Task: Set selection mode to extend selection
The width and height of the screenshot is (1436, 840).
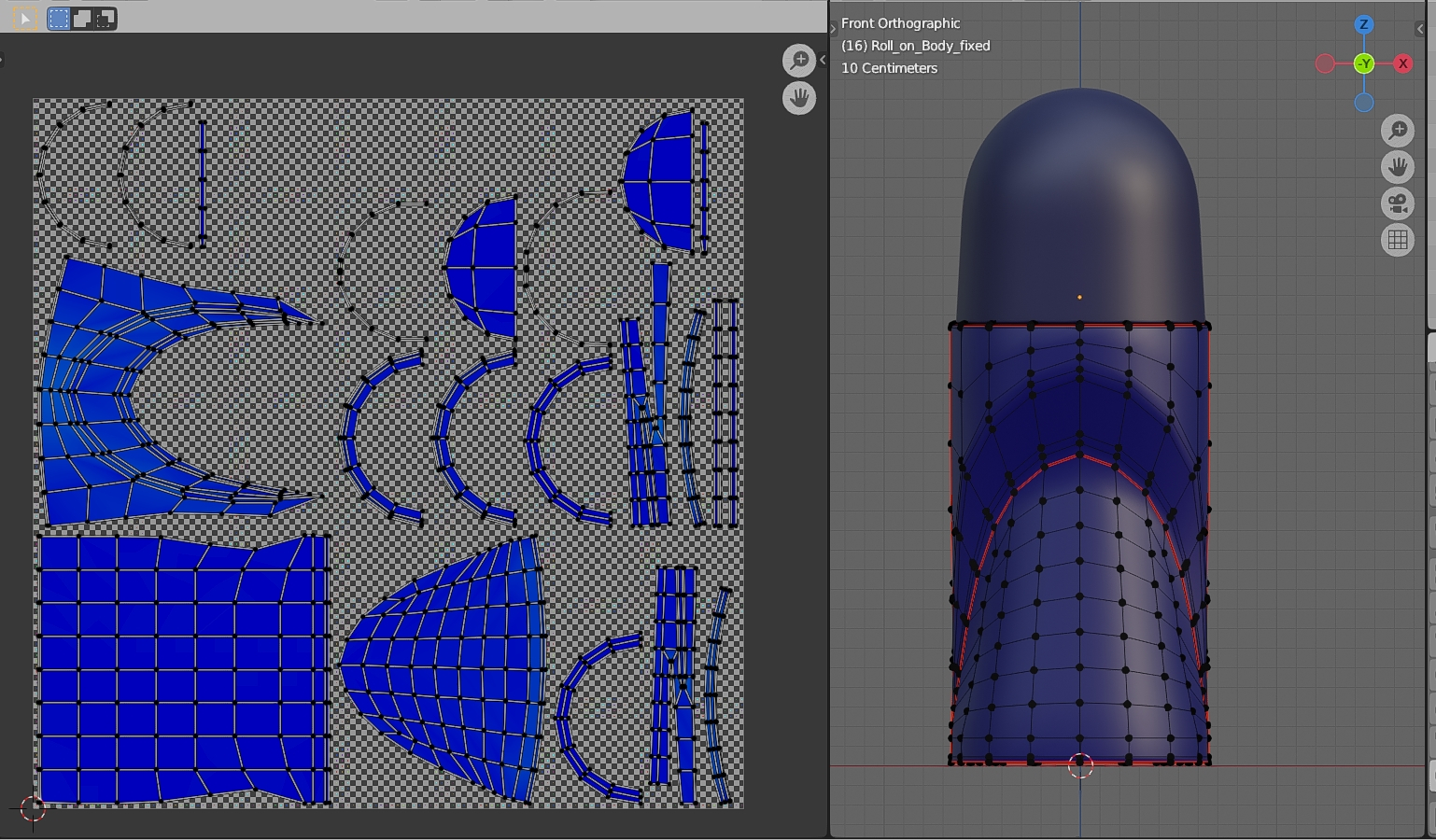Action: click(82, 18)
